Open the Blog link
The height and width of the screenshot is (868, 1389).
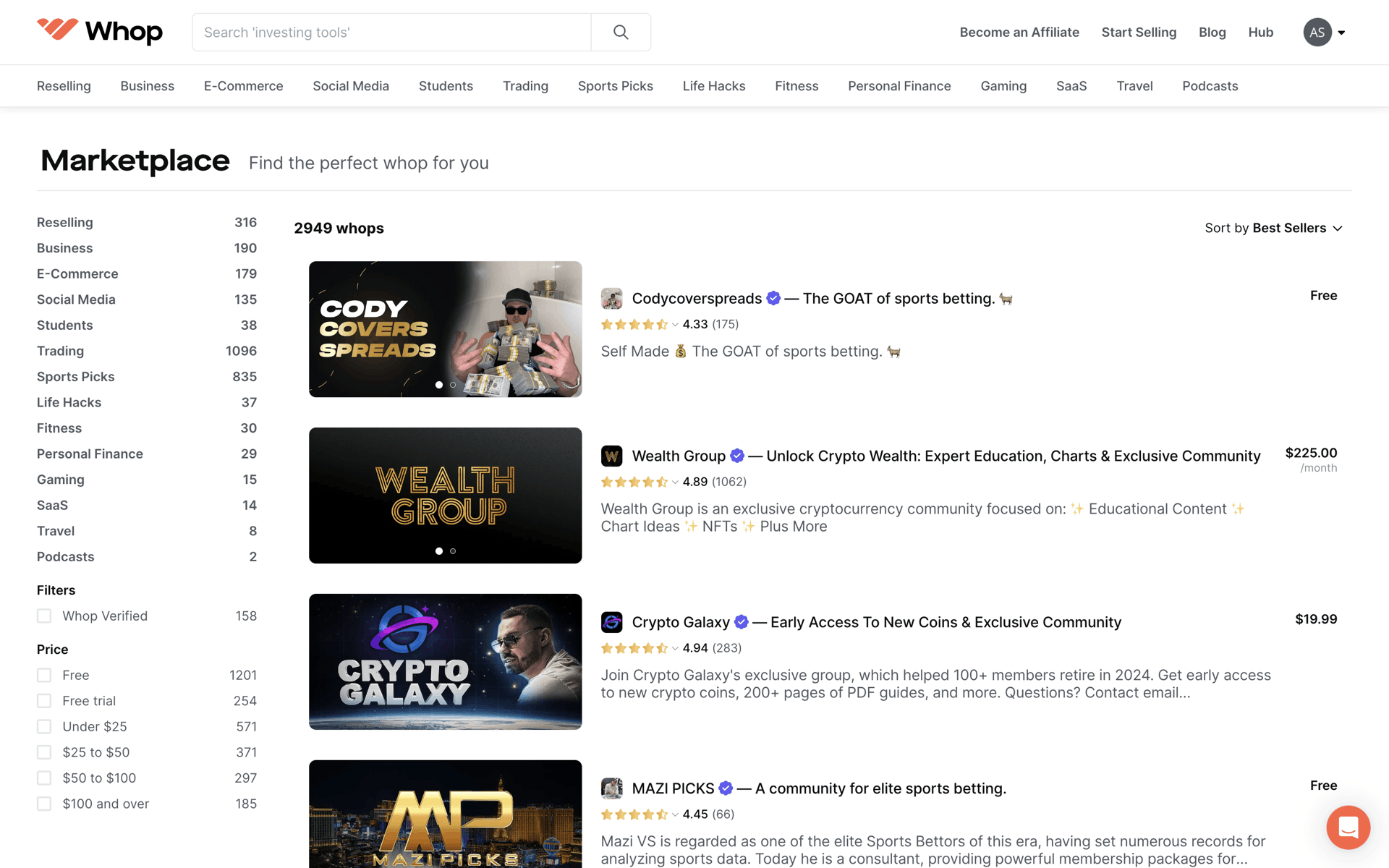pyautogui.click(x=1212, y=33)
